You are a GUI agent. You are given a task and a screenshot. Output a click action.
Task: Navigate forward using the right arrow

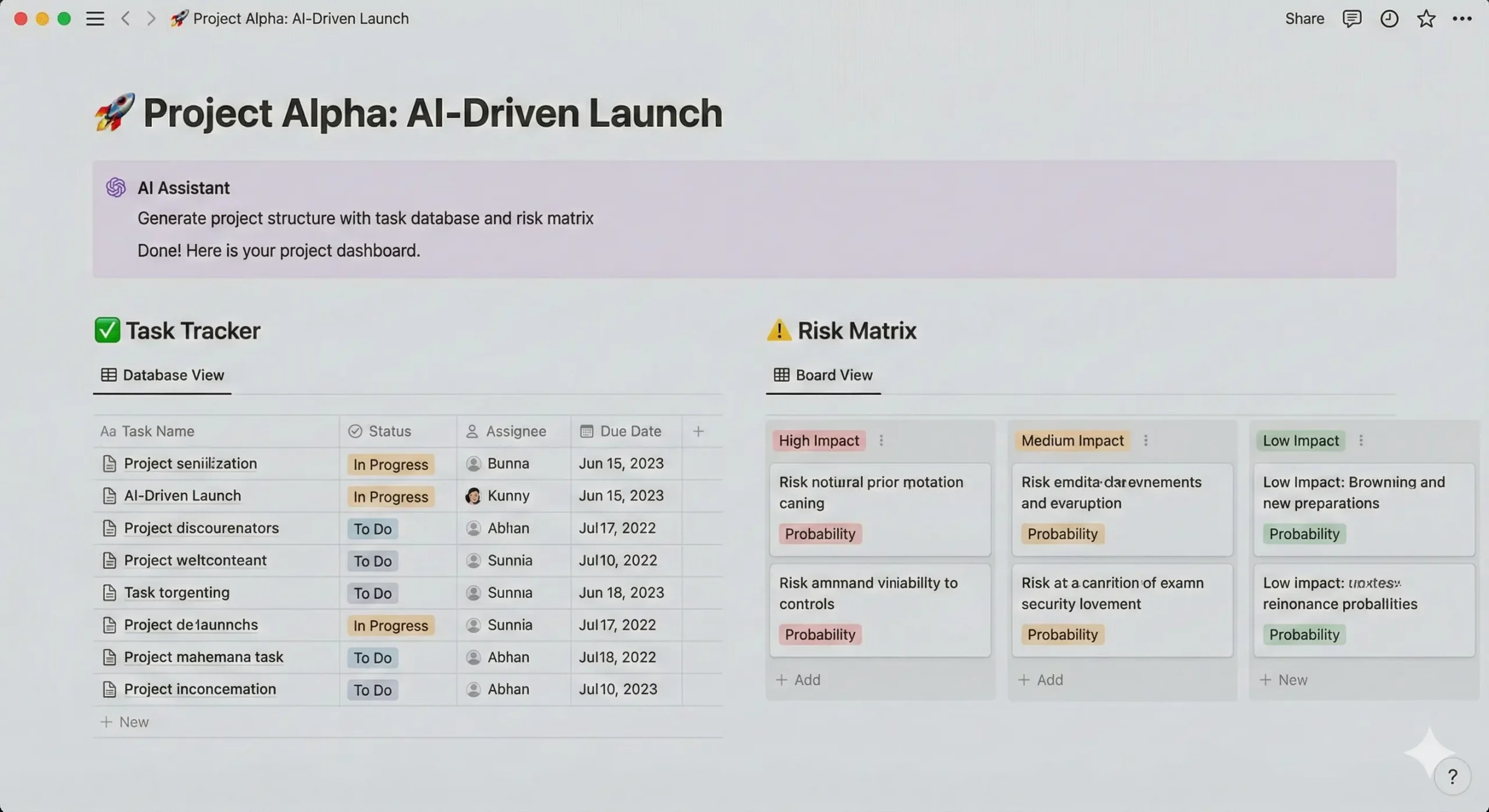[151, 18]
